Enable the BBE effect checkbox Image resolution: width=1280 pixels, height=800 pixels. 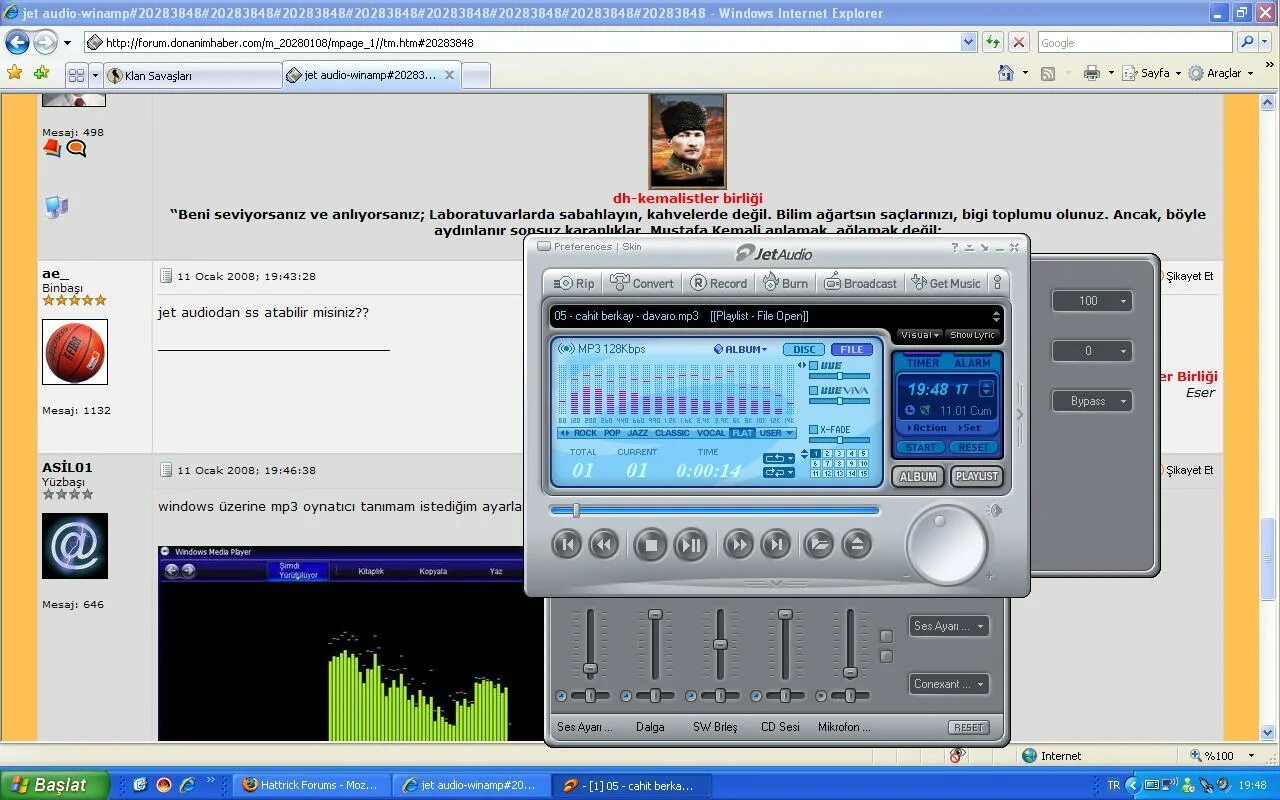814,366
